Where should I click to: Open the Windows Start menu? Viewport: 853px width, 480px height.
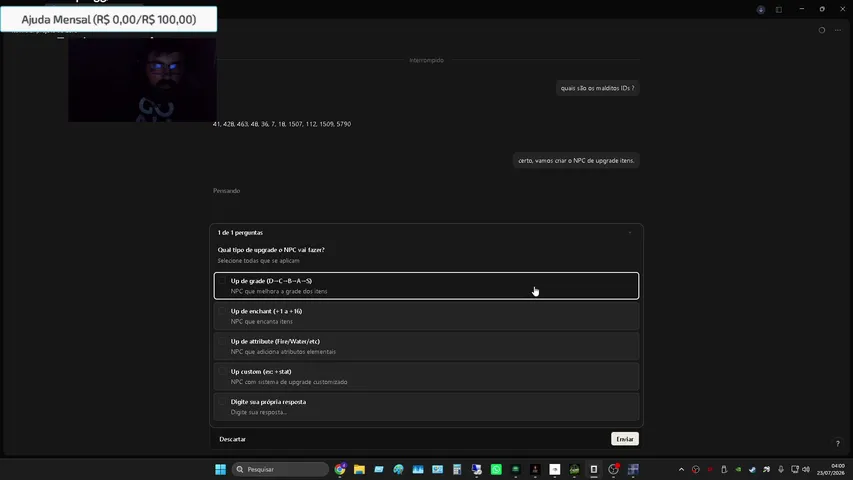pyautogui.click(x=220, y=469)
